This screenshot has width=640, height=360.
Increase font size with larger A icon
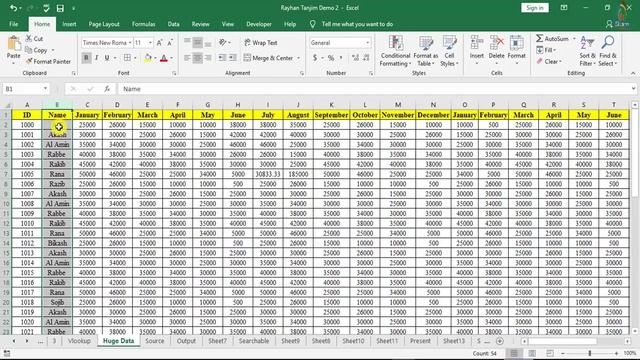tap(160, 42)
